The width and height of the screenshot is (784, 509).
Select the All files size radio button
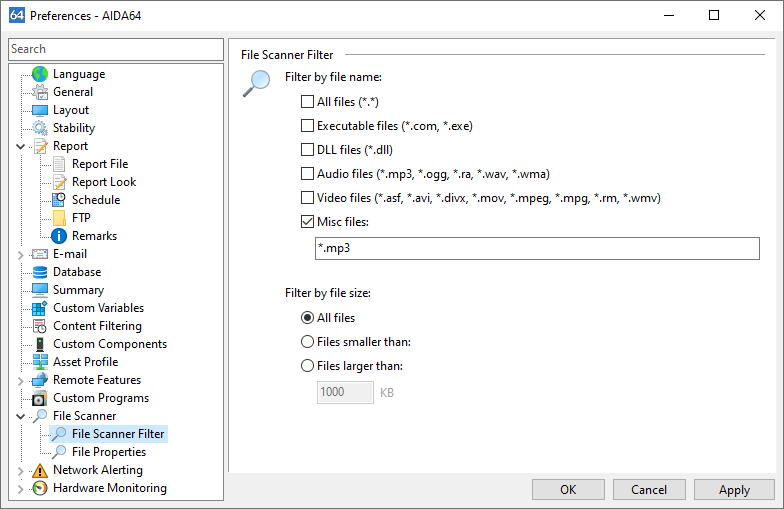point(307,318)
